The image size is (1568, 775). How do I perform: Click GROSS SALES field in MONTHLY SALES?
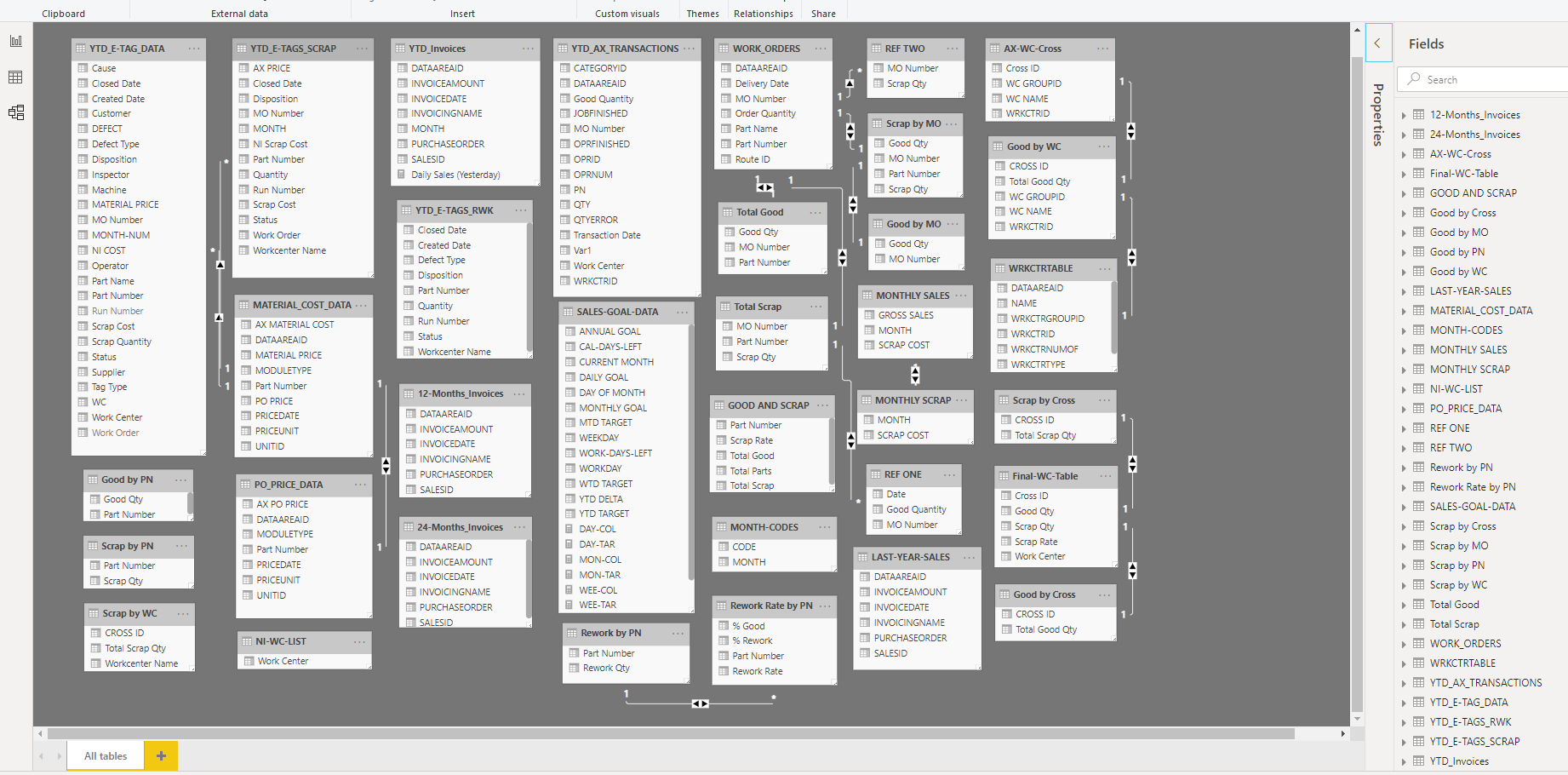(906, 315)
